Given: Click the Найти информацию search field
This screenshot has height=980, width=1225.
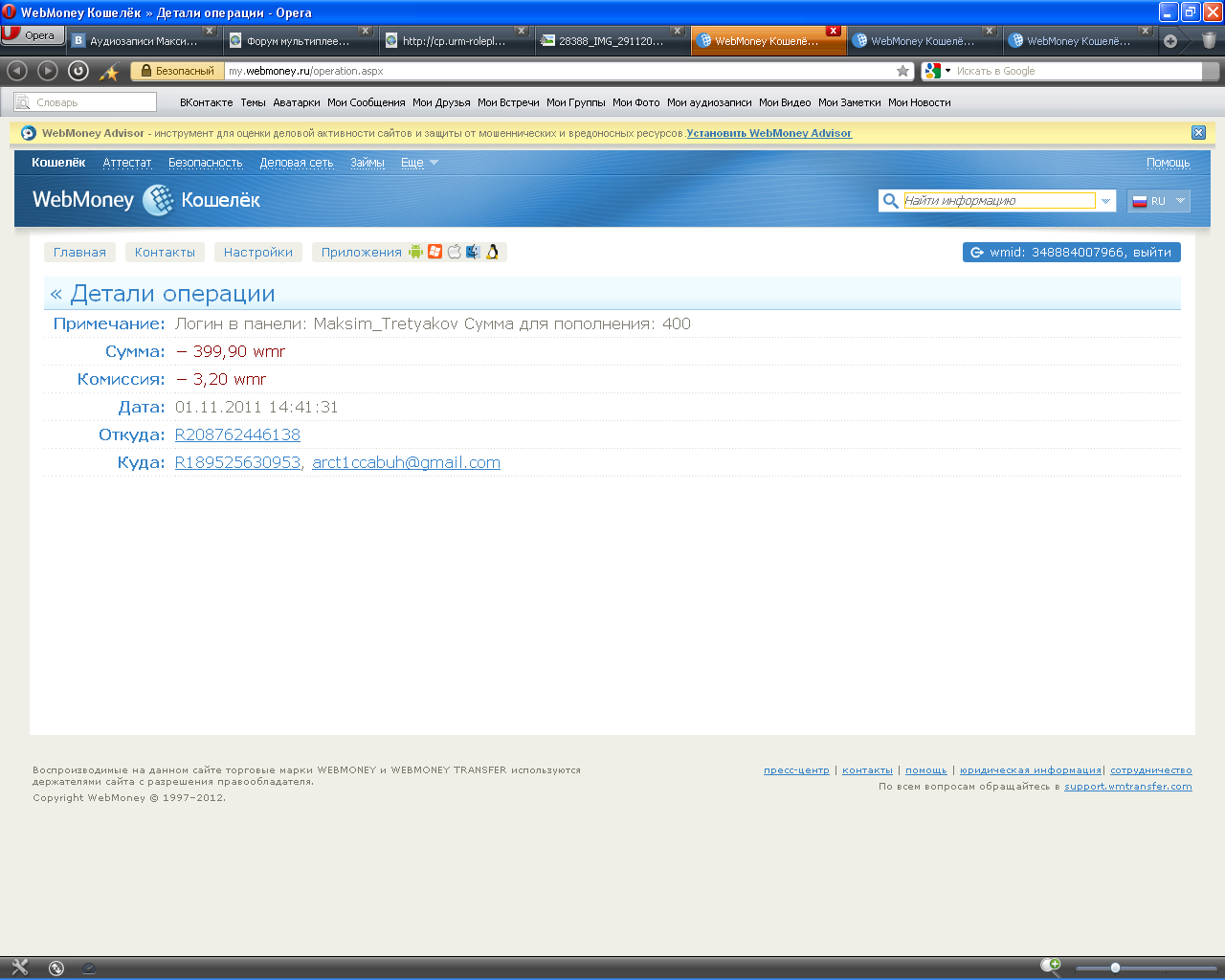Looking at the screenshot, I should (999, 201).
